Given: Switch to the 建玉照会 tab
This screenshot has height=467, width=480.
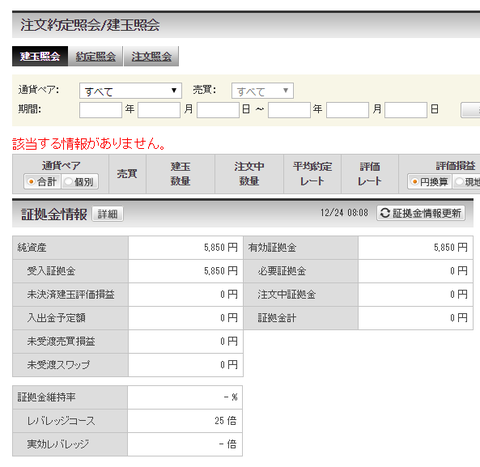Looking at the screenshot, I should (x=40, y=56).
